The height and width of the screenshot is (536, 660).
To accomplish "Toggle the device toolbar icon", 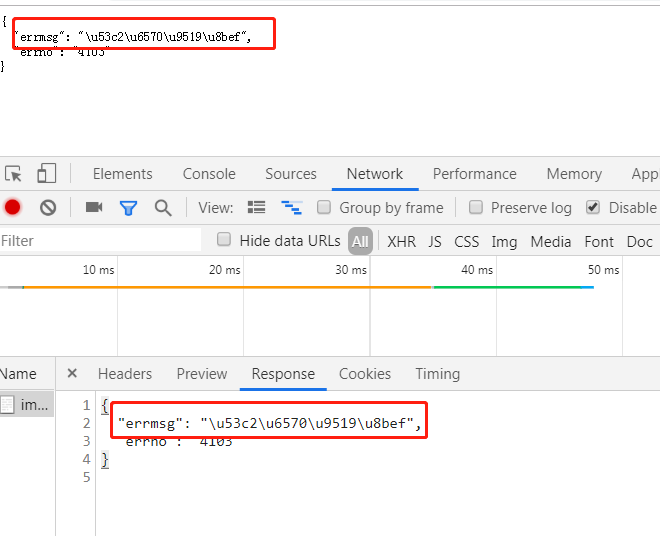I will [46, 173].
